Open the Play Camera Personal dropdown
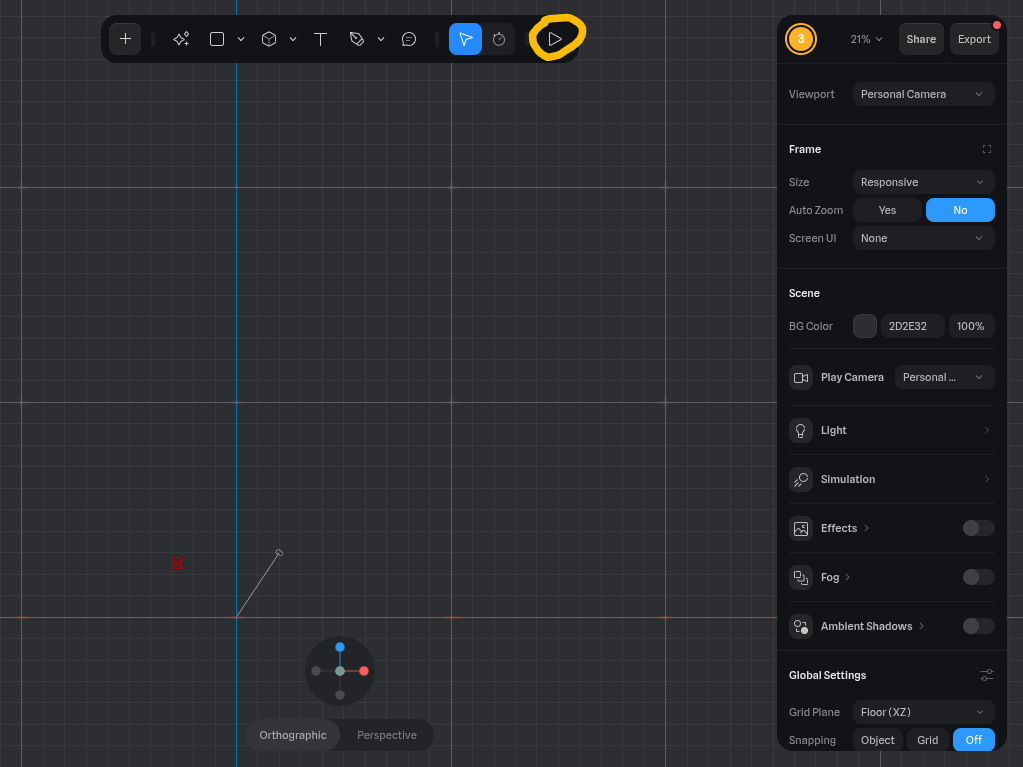 944,378
